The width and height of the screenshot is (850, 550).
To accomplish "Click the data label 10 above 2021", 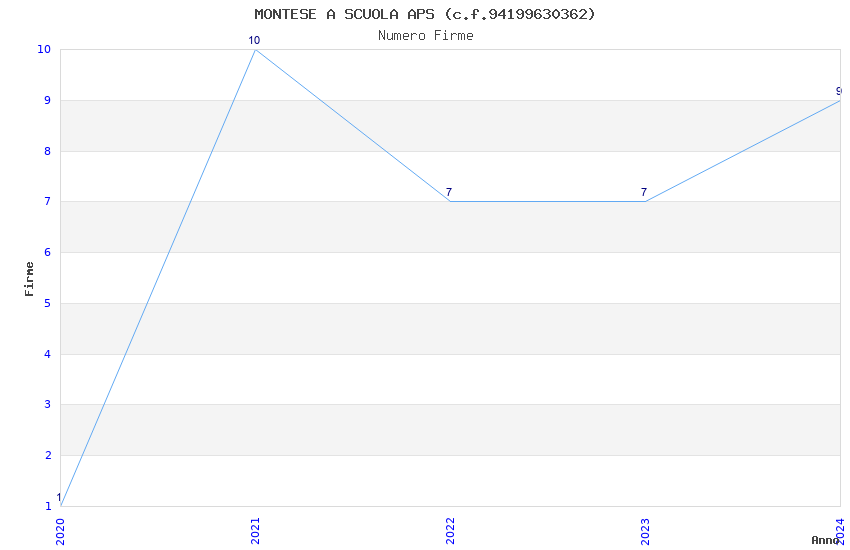I will click(x=254, y=41).
